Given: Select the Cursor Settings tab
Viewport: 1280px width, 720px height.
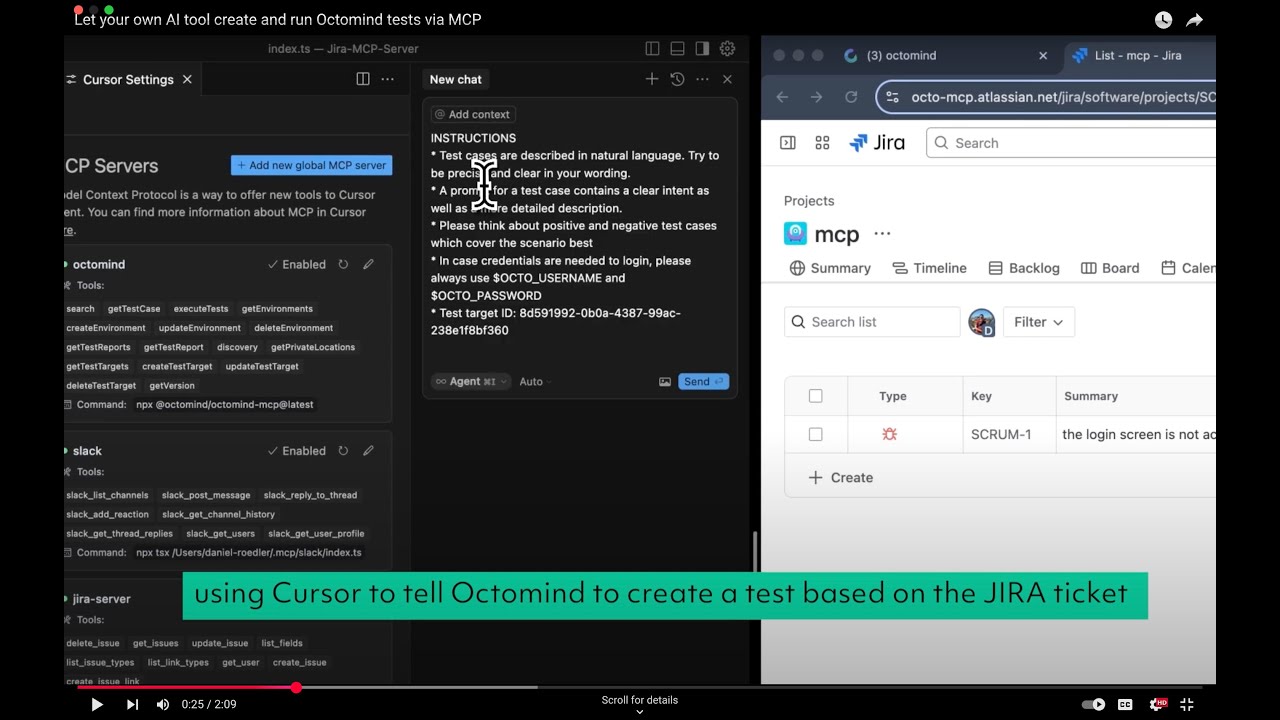Looking at the screenshot, I should pyautogui.click(x=128, y=79).
